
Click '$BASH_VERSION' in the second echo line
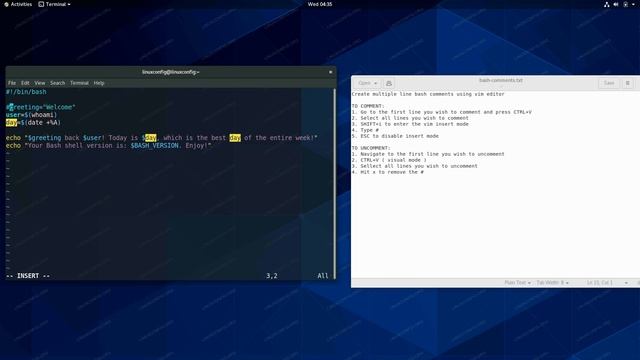pyautogui.click(x=155, y=145)
